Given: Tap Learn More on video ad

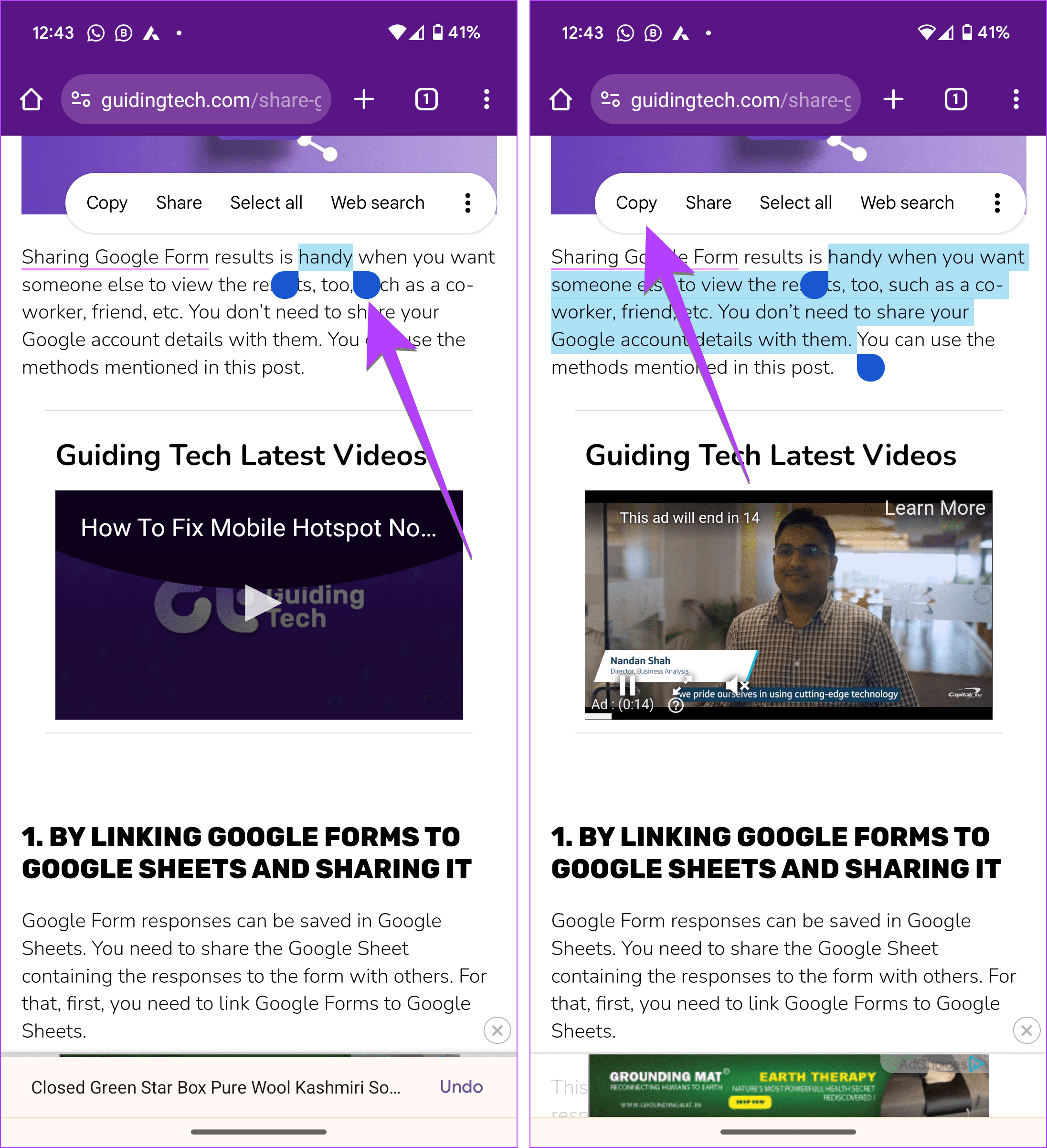Looking at the screenshot, I should point(934,507).
